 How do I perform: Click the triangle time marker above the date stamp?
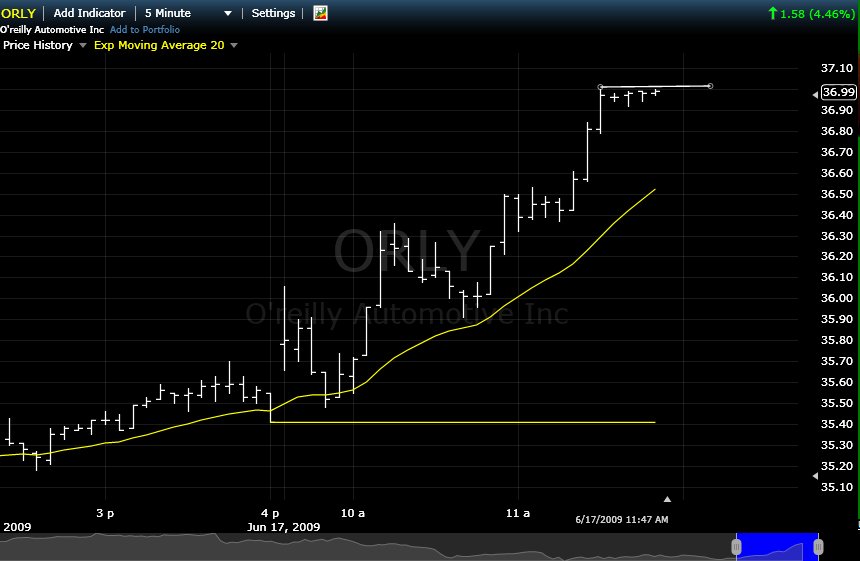point(667,499)
